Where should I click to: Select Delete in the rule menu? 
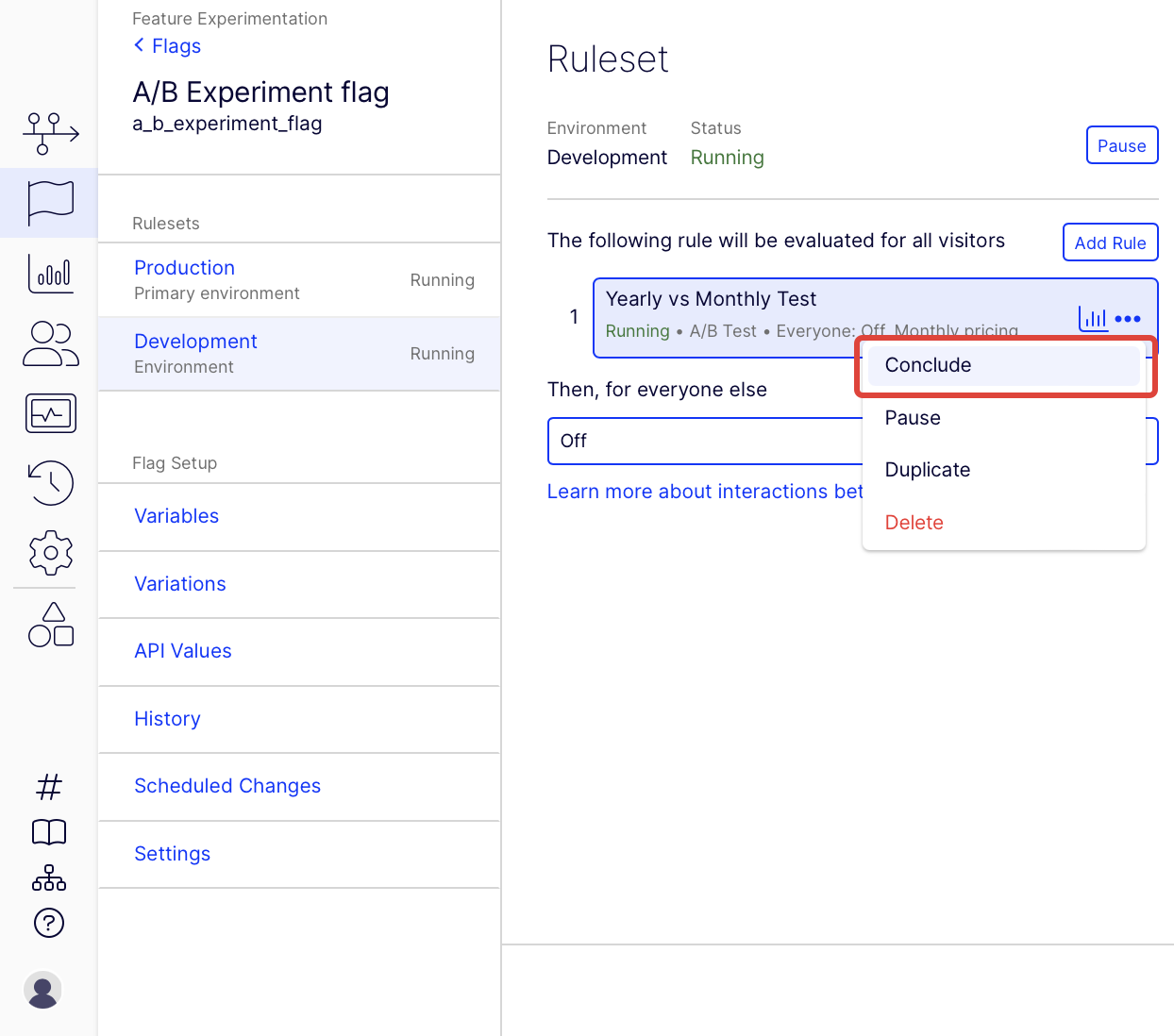[x=914, y=523]
